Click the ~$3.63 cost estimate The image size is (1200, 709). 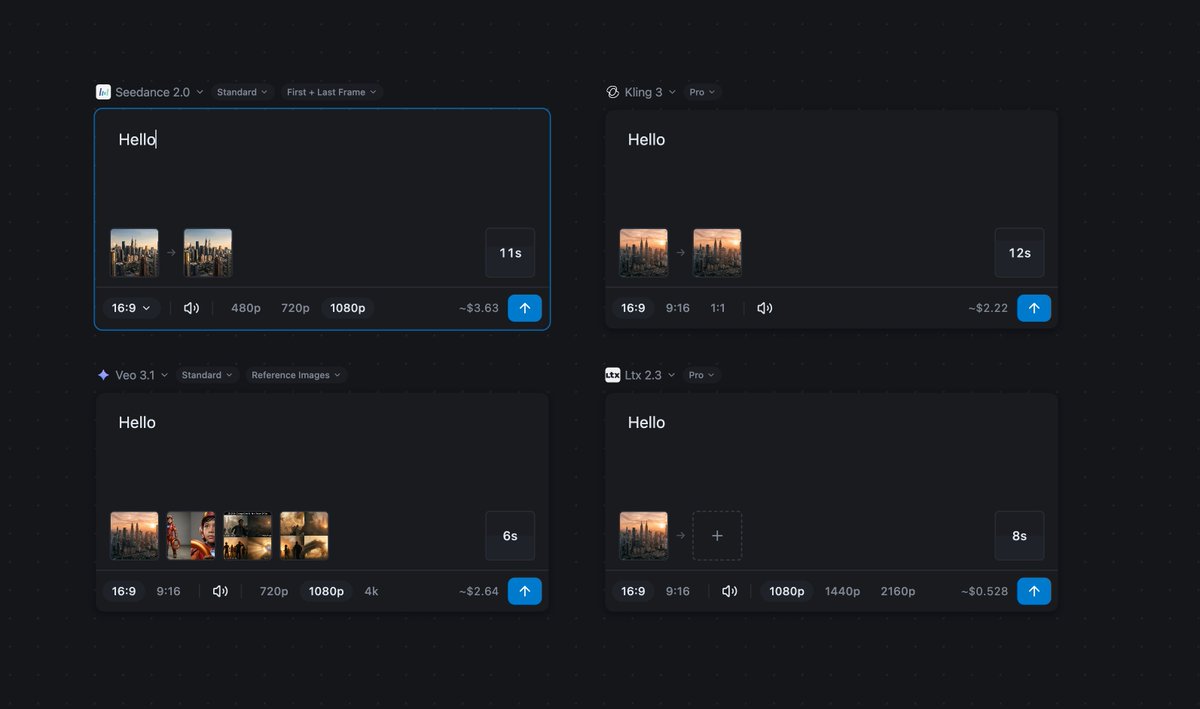479,308
